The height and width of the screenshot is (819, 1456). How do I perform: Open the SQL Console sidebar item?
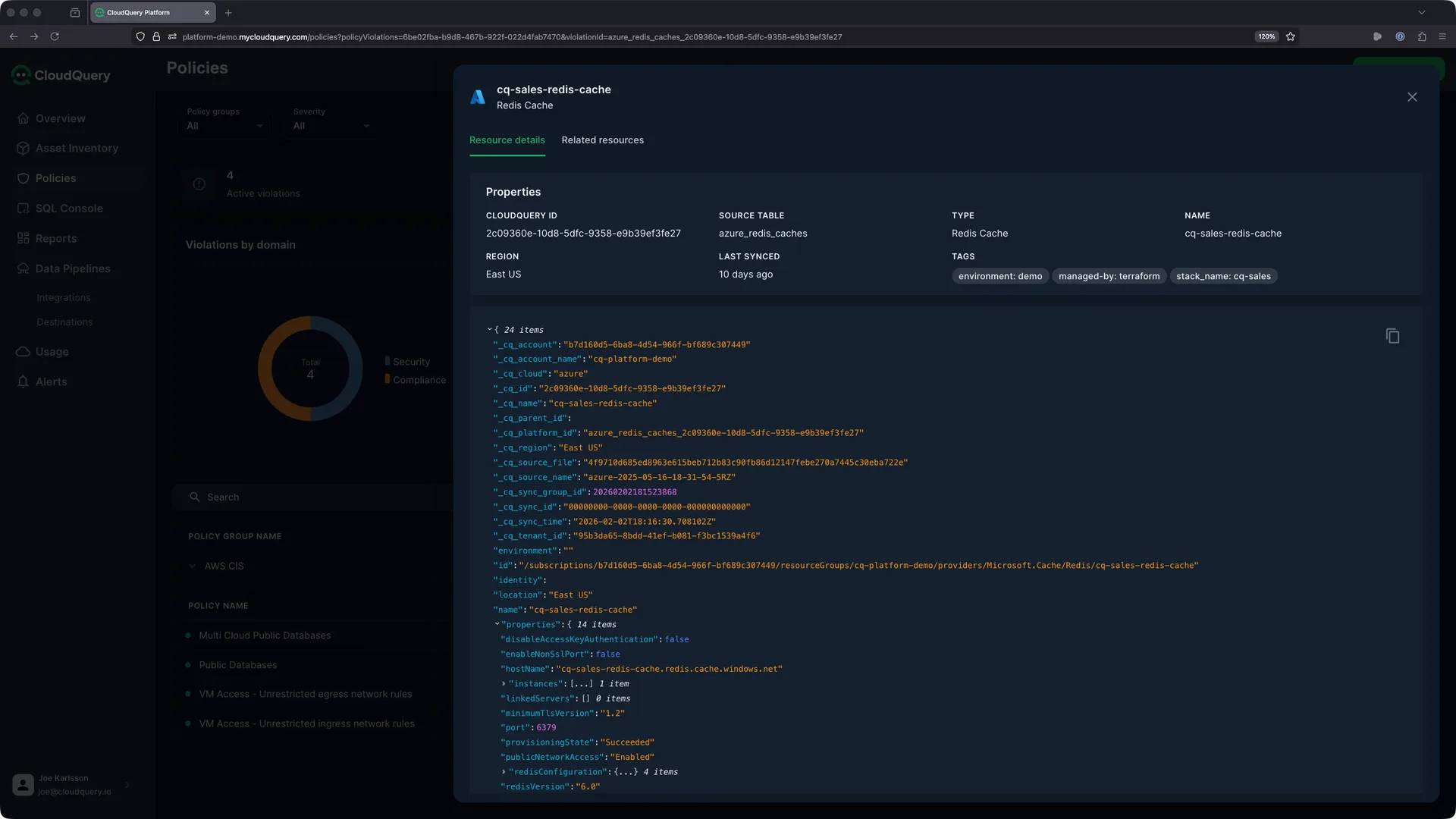coord(69,209)
